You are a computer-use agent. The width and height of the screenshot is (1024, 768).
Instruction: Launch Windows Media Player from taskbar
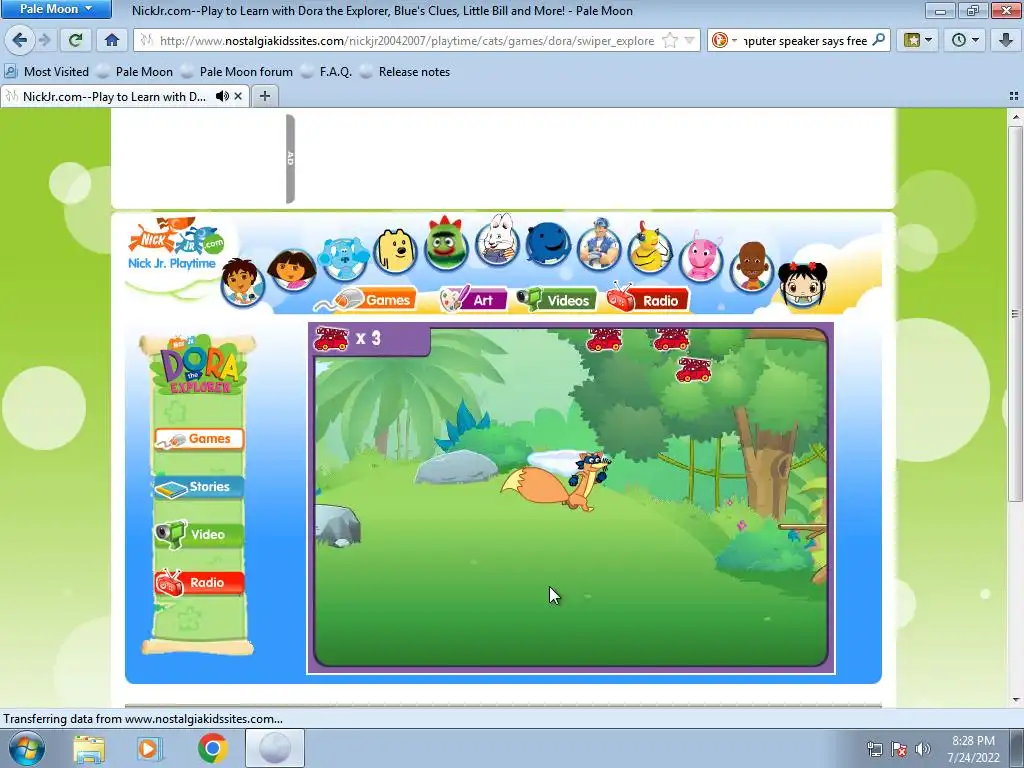[x=150, y=749]
